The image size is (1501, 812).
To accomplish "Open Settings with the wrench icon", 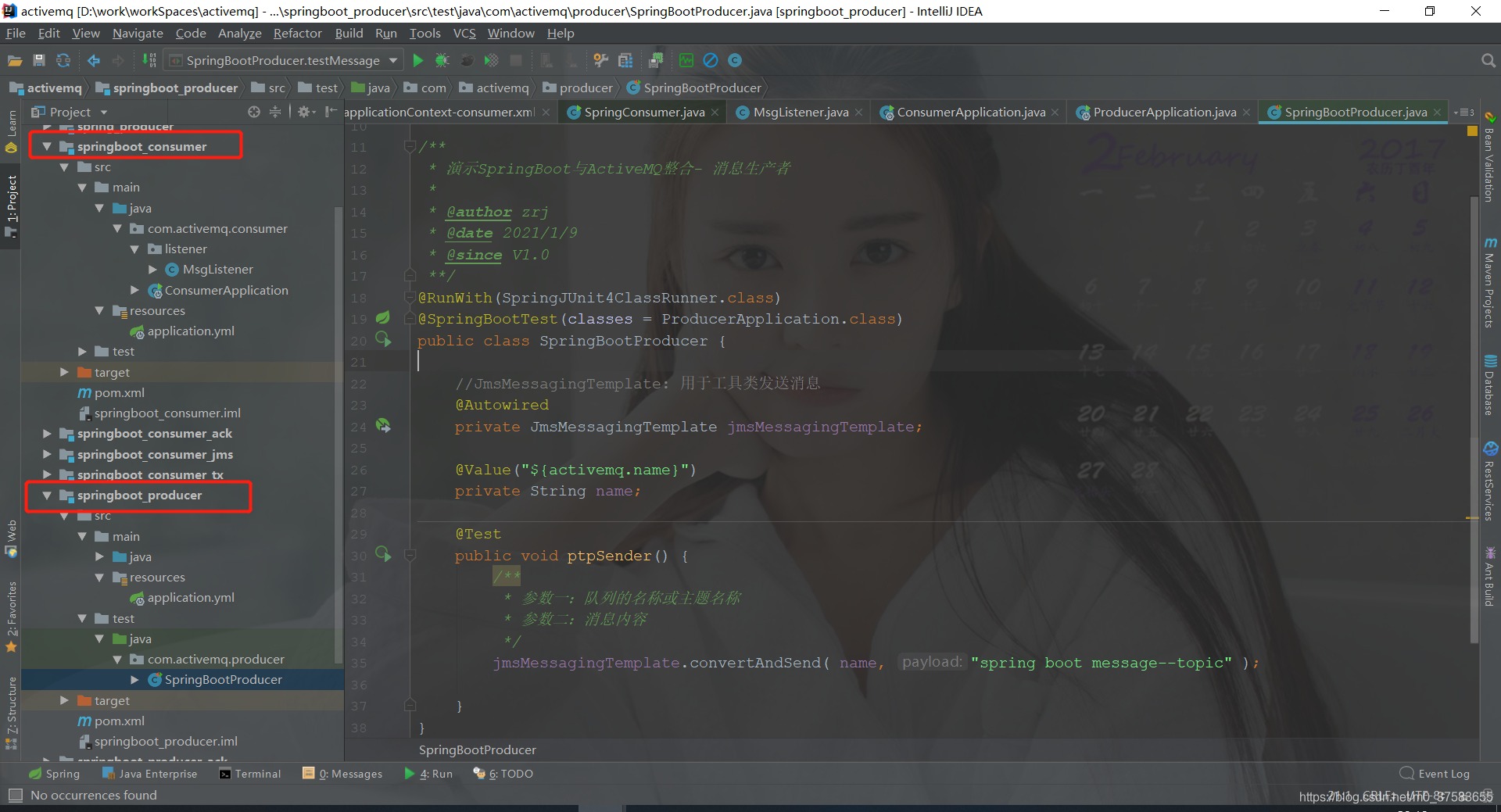I will tap(600, 60).
